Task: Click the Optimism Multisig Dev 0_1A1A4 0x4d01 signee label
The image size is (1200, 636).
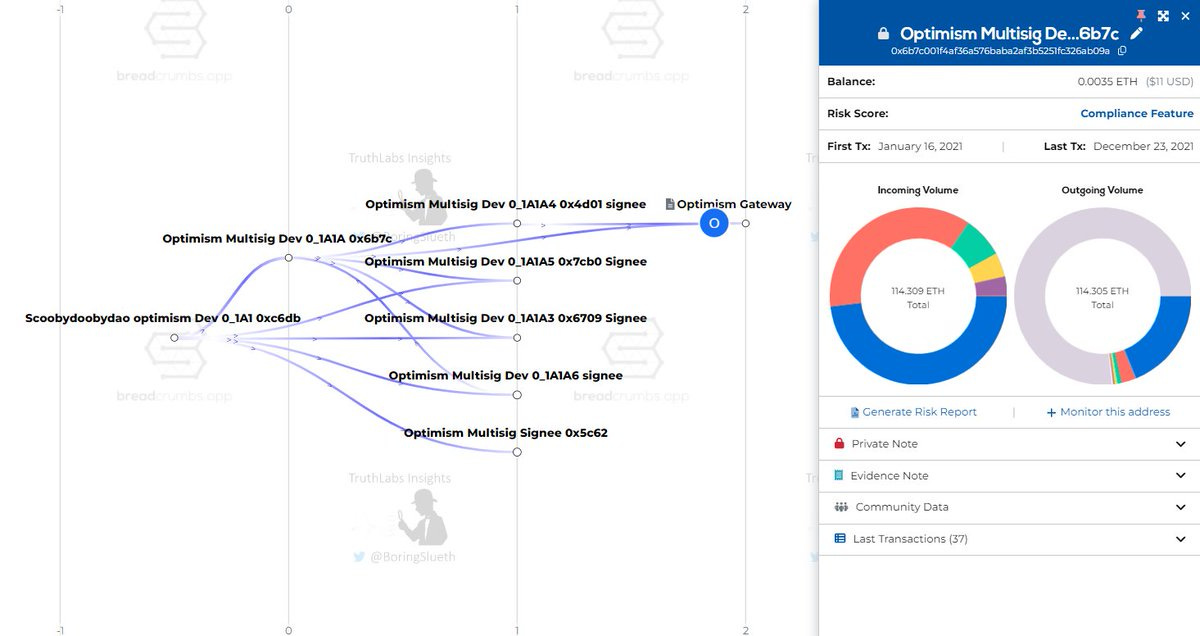Action: click(x=505, y=204)
